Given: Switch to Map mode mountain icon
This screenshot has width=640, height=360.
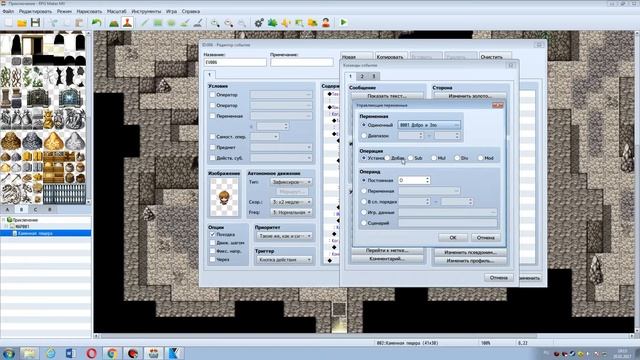Looking at the screenshot, I should coord(114,23).
